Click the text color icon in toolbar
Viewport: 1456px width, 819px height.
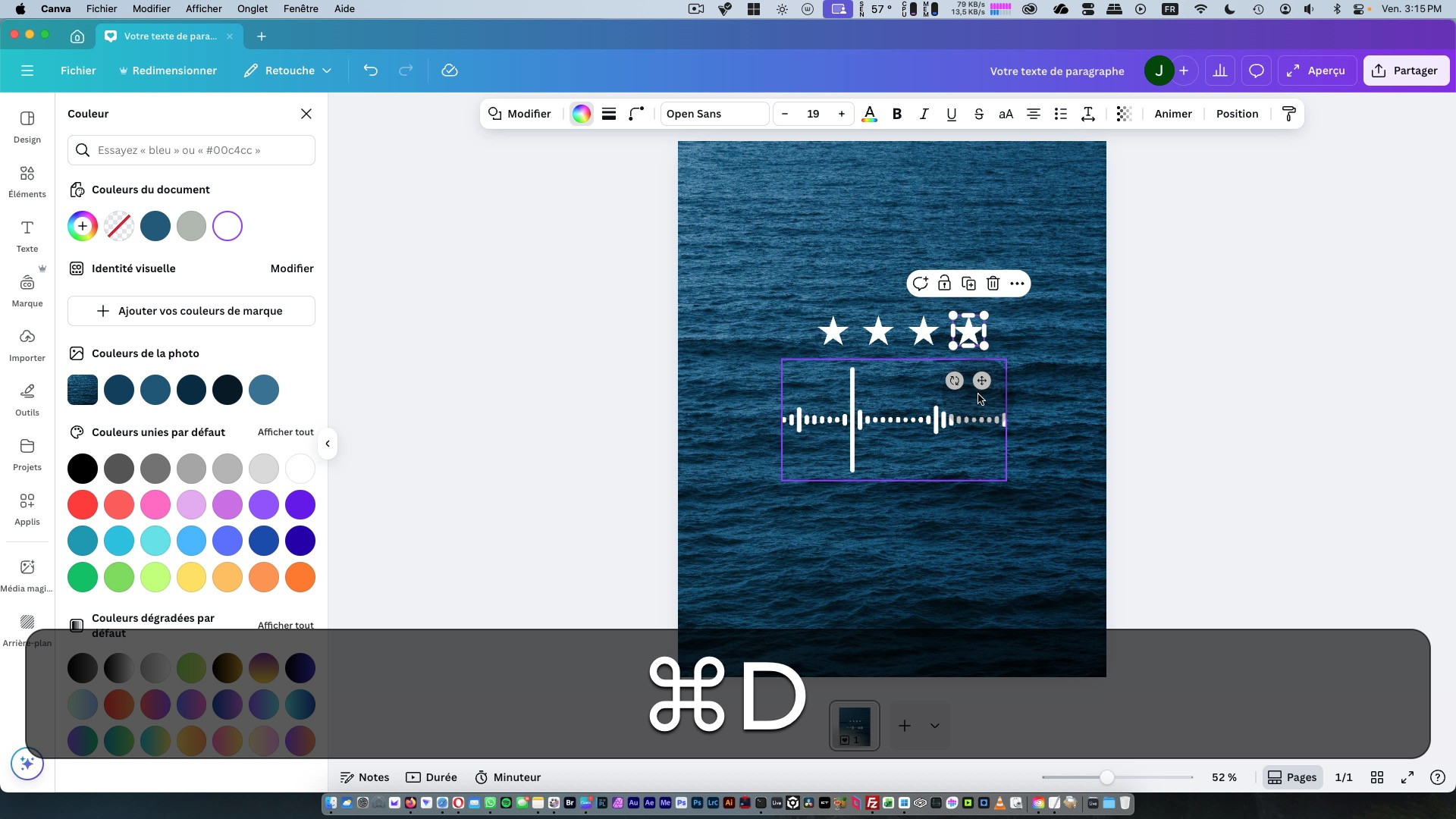[870, 114]
